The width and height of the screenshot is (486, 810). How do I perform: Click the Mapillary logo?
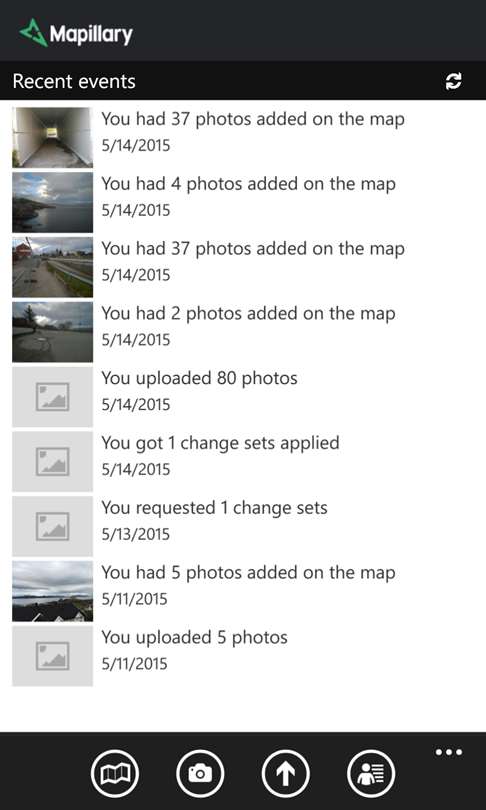pos(76,34)
